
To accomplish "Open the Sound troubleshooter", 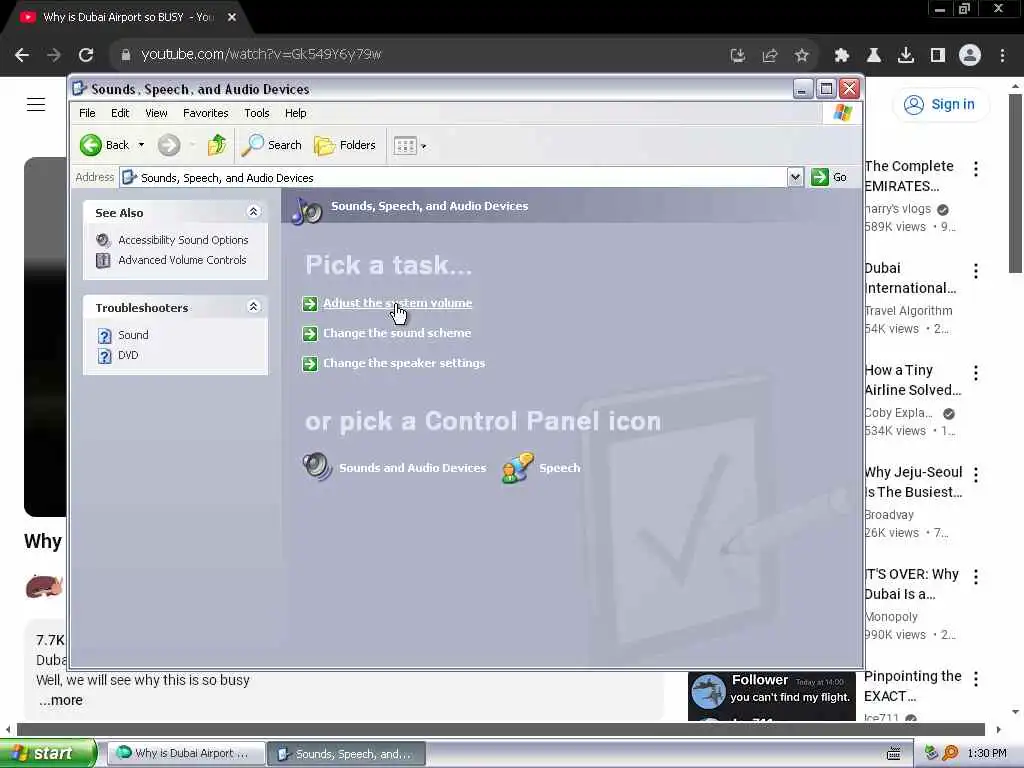I will pos(133,335).
